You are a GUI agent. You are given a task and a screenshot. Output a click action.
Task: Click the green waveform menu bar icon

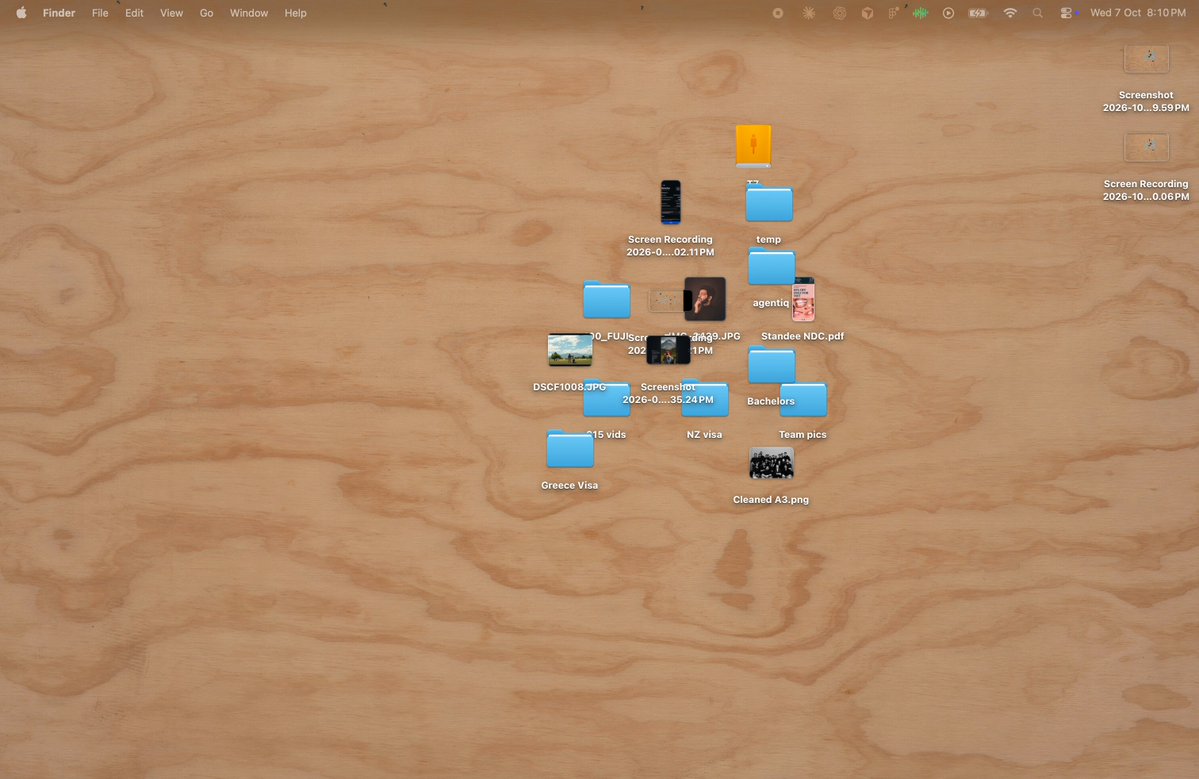pos(920,13)
